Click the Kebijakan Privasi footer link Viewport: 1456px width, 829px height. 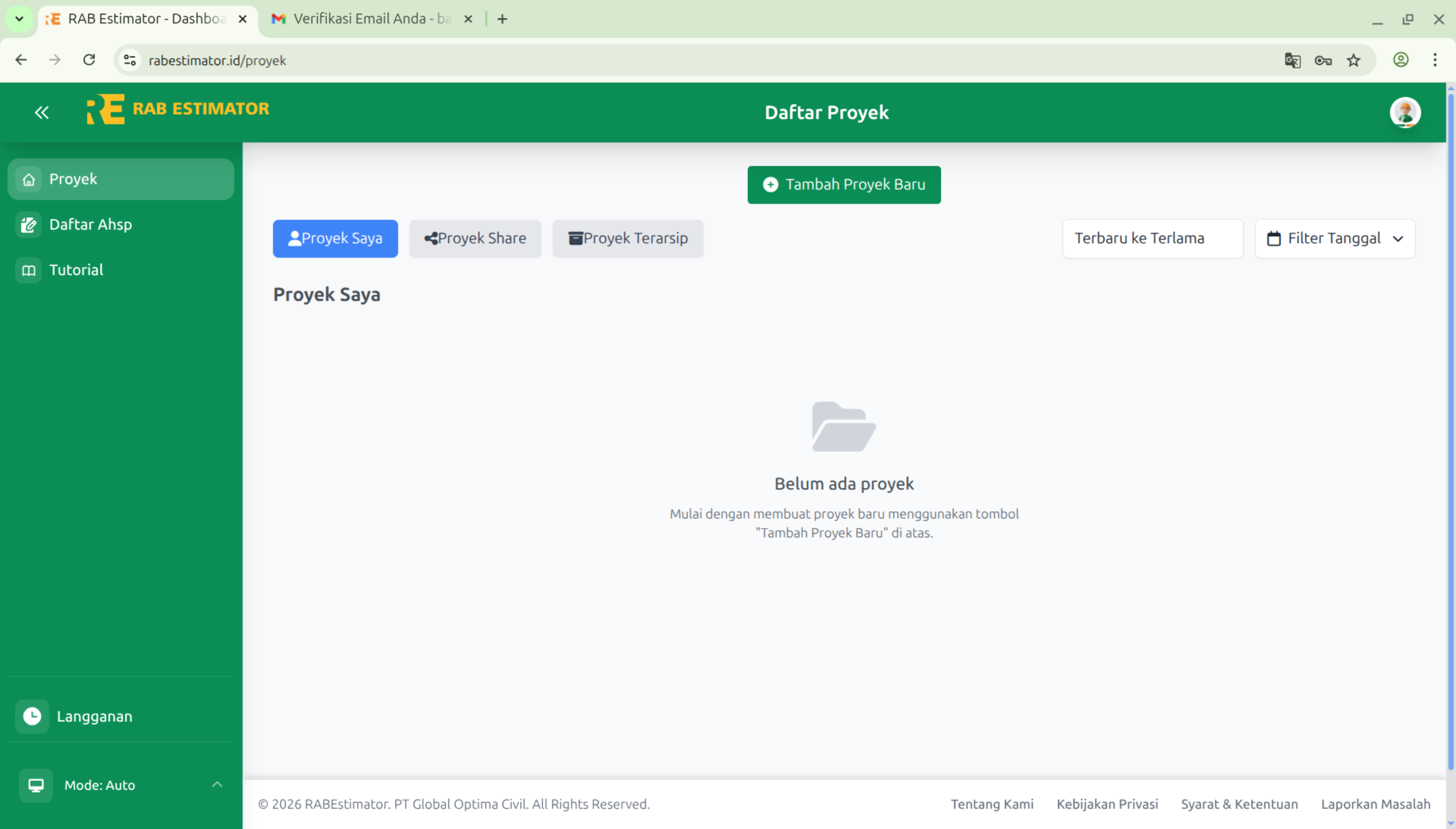click(x=1107, y=804)
